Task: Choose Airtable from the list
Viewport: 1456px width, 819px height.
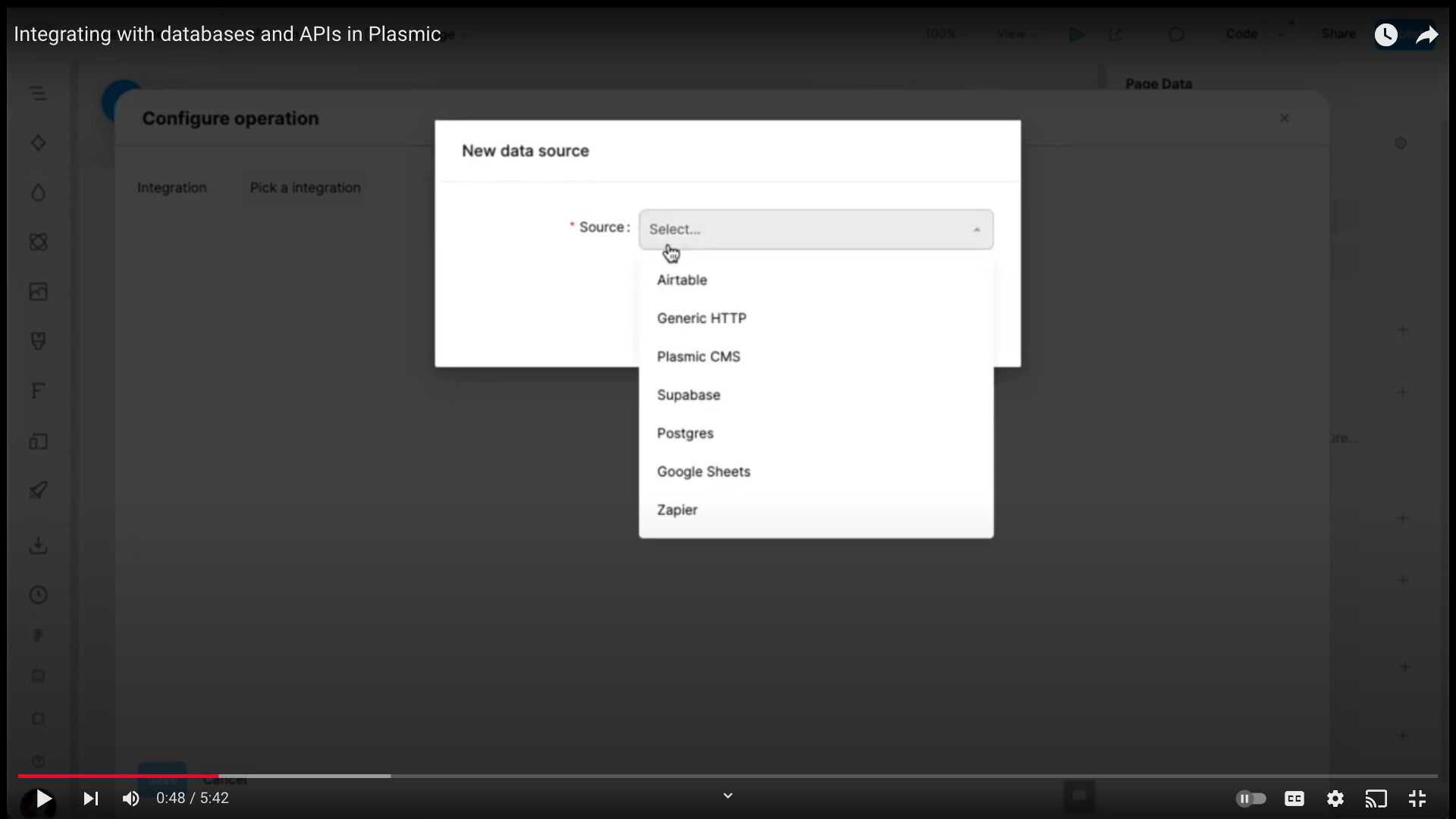Action: [x=682, y=280]
